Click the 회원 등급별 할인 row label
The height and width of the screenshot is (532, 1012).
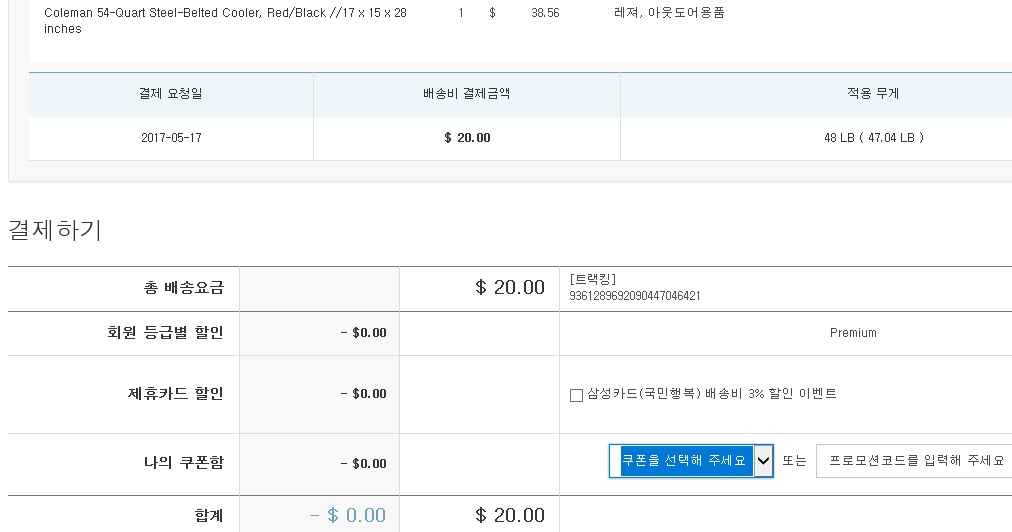point(168,332)
